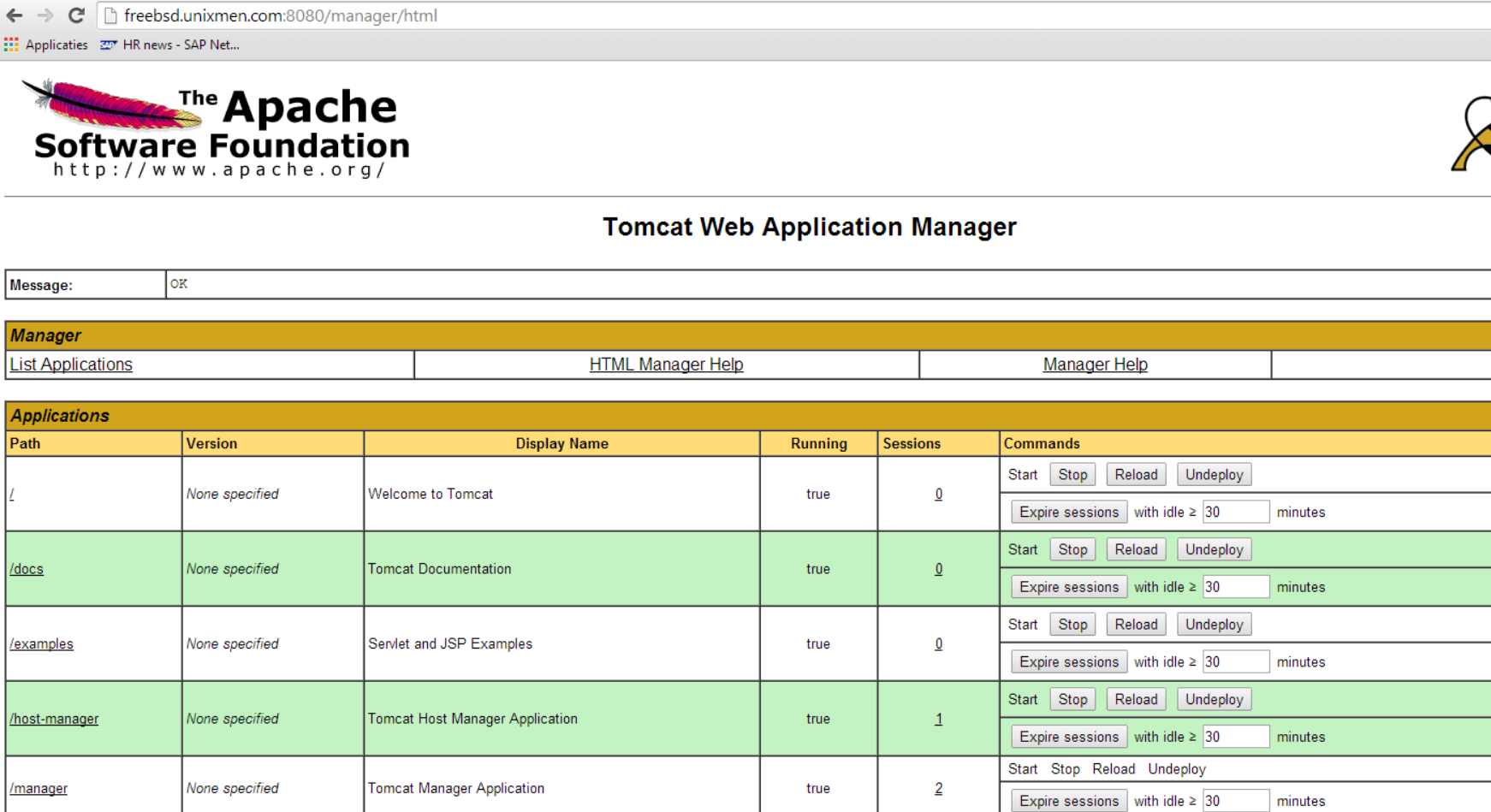Expire sessions for /manager application

(x=1069, y=801)
